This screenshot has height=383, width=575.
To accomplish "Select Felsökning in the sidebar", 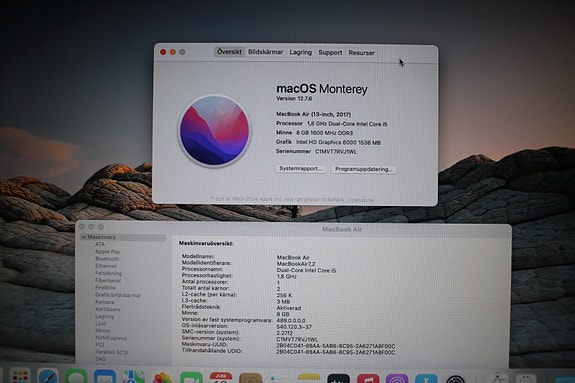I will pos(109,273).
